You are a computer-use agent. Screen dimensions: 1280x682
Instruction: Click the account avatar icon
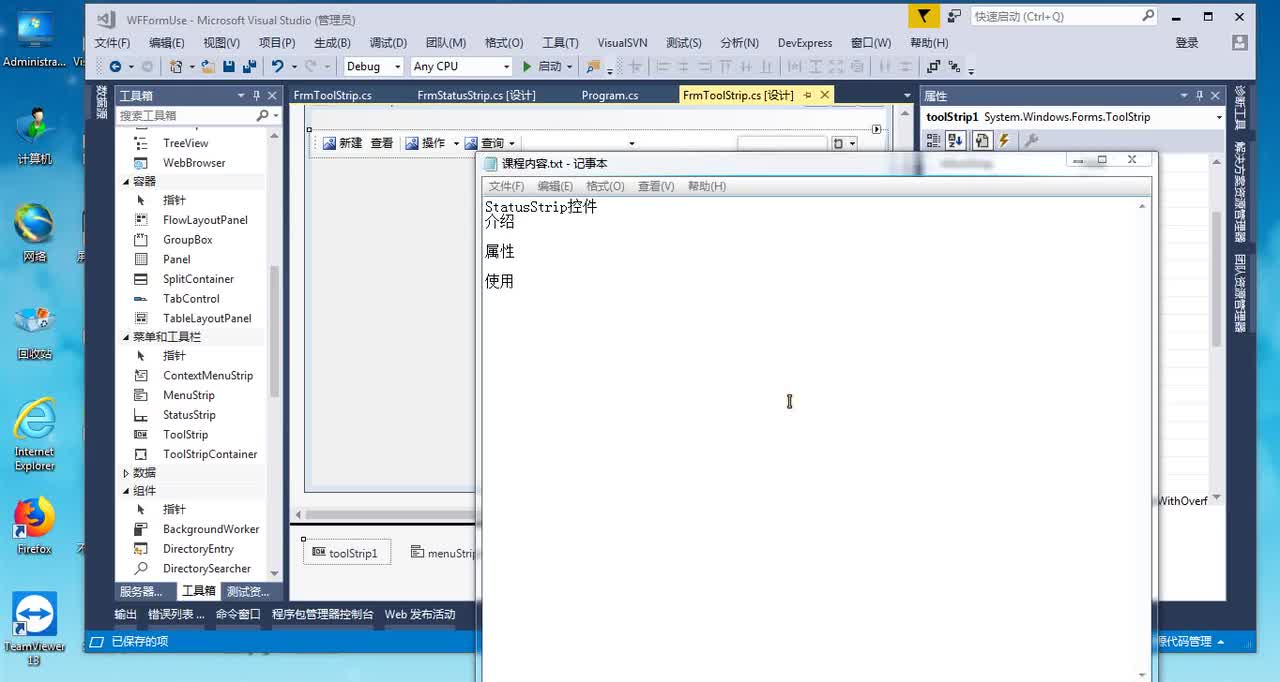[1240, 43]
